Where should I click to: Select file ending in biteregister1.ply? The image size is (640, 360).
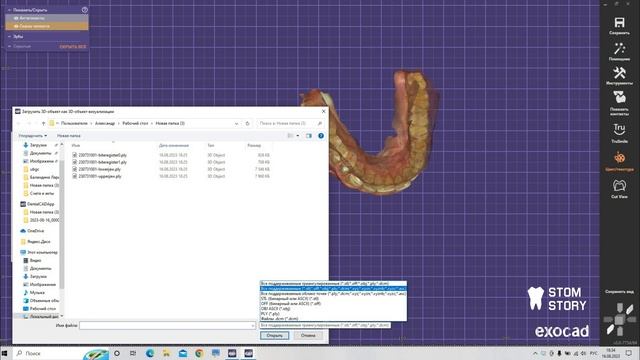tap(102, 162)
